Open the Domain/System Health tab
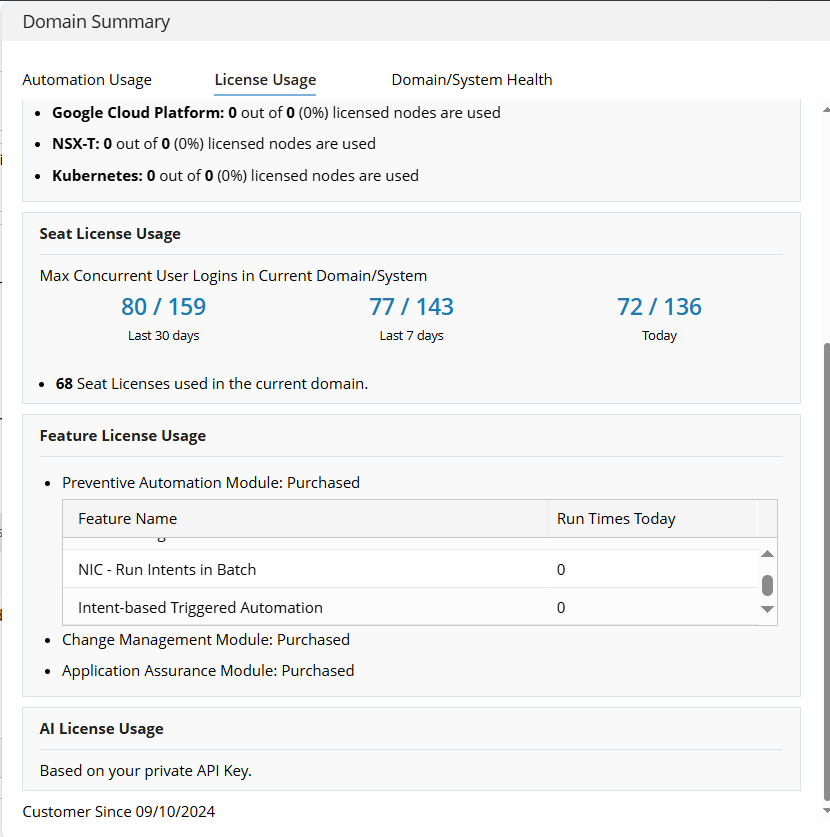The image size is (830, 837). click(x=471, y=80)
